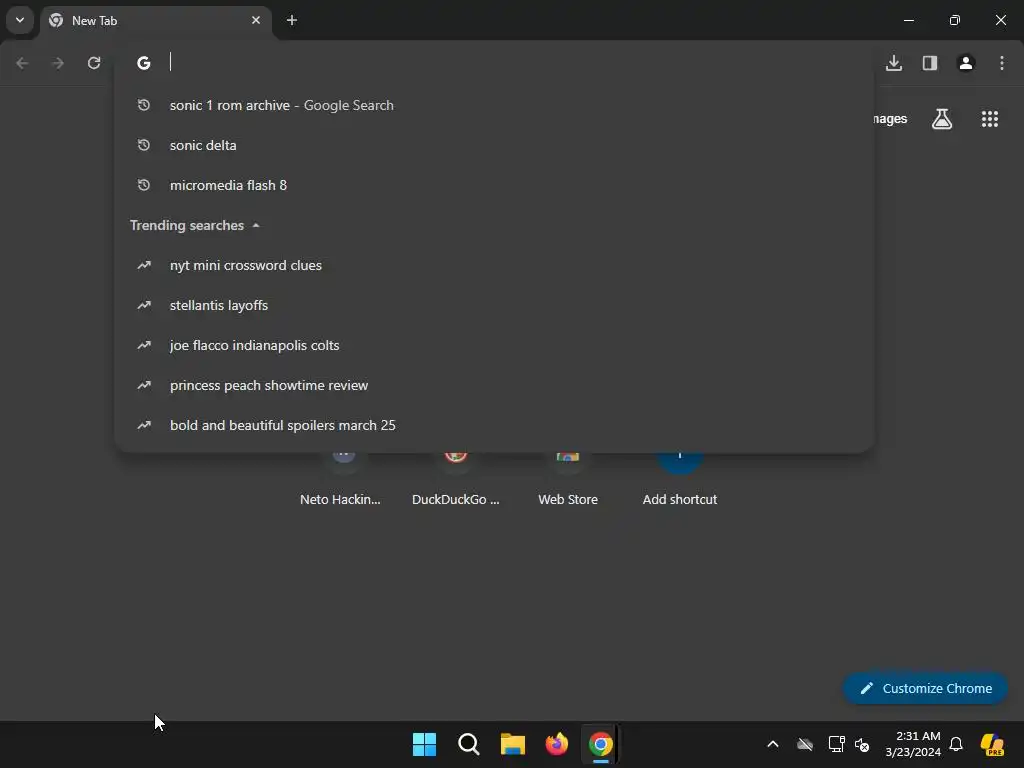This screenshot has width=1024, height=768.
Task: Open the profile avatar menu
Action: [966, 63]
